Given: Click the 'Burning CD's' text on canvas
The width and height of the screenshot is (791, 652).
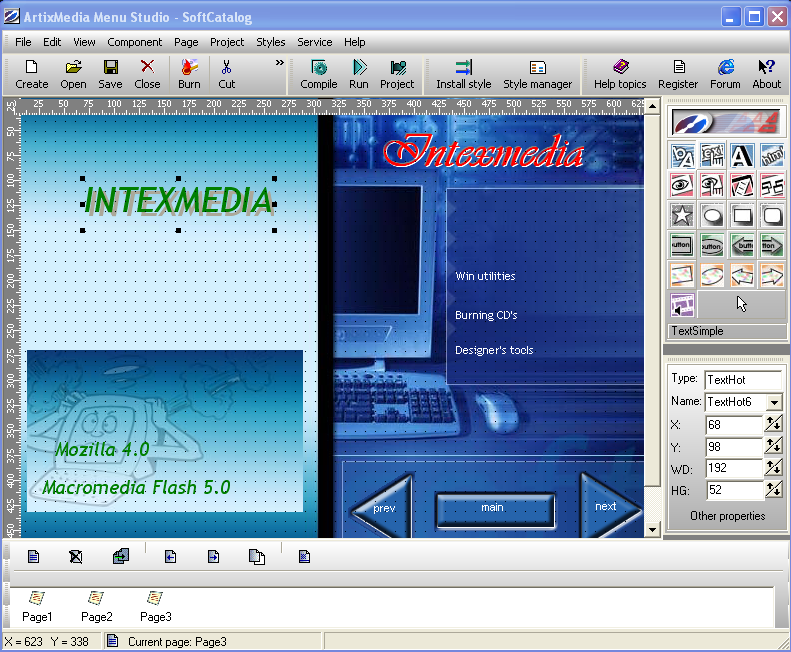Looking at the screenshot, I should tap(486, 315).
